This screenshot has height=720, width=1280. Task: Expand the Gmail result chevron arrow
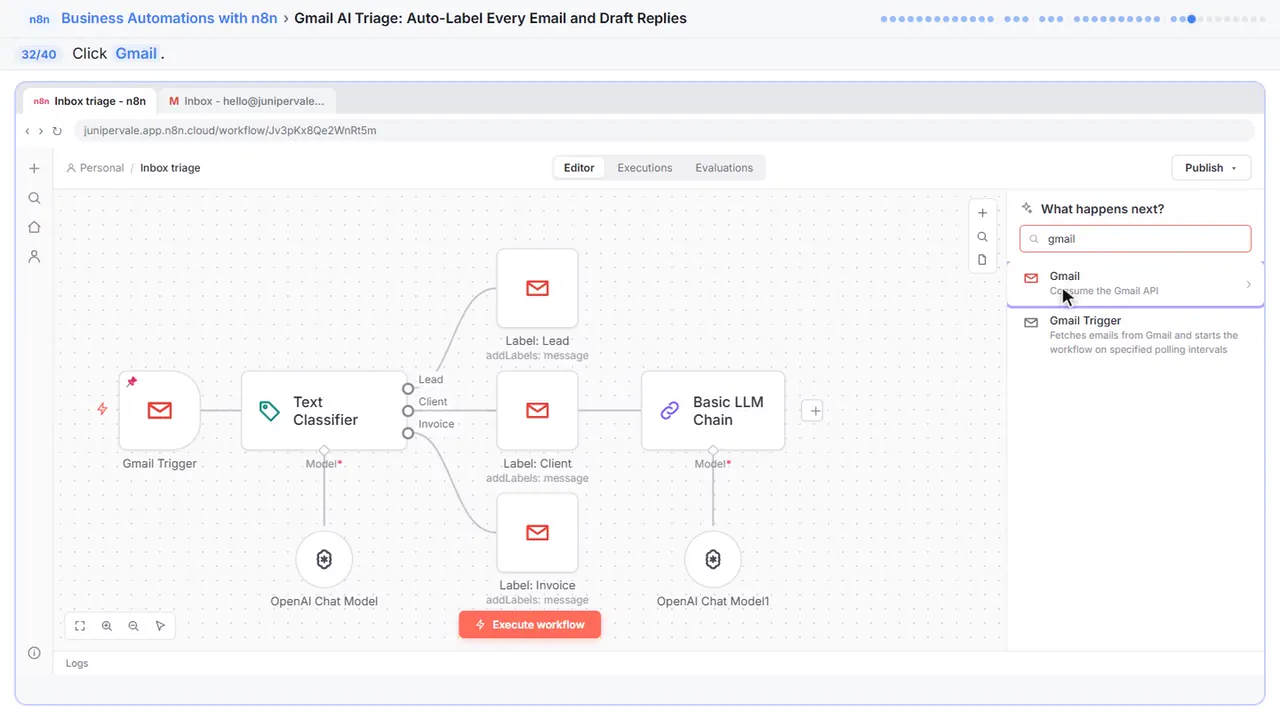[x=1248, y=285]
